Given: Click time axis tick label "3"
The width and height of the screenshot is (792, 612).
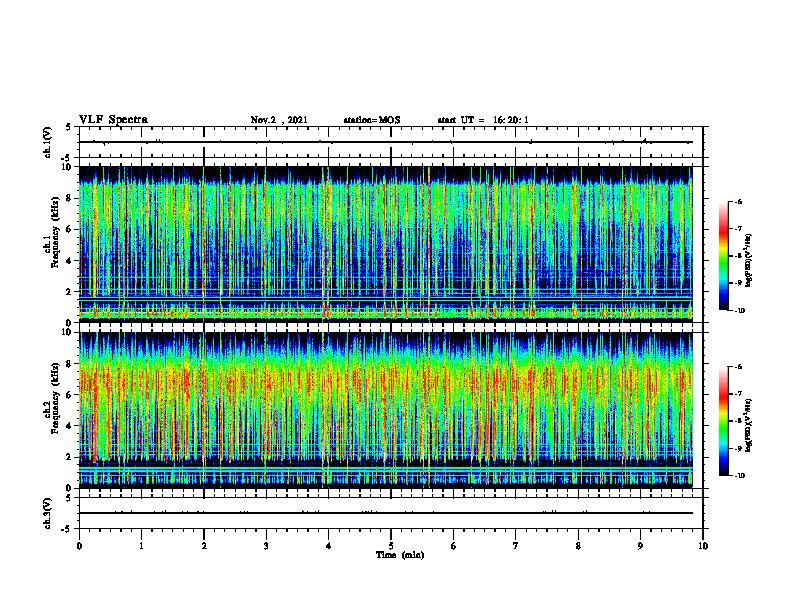Looking at the screenshot, I should click(x=266, y=546).
